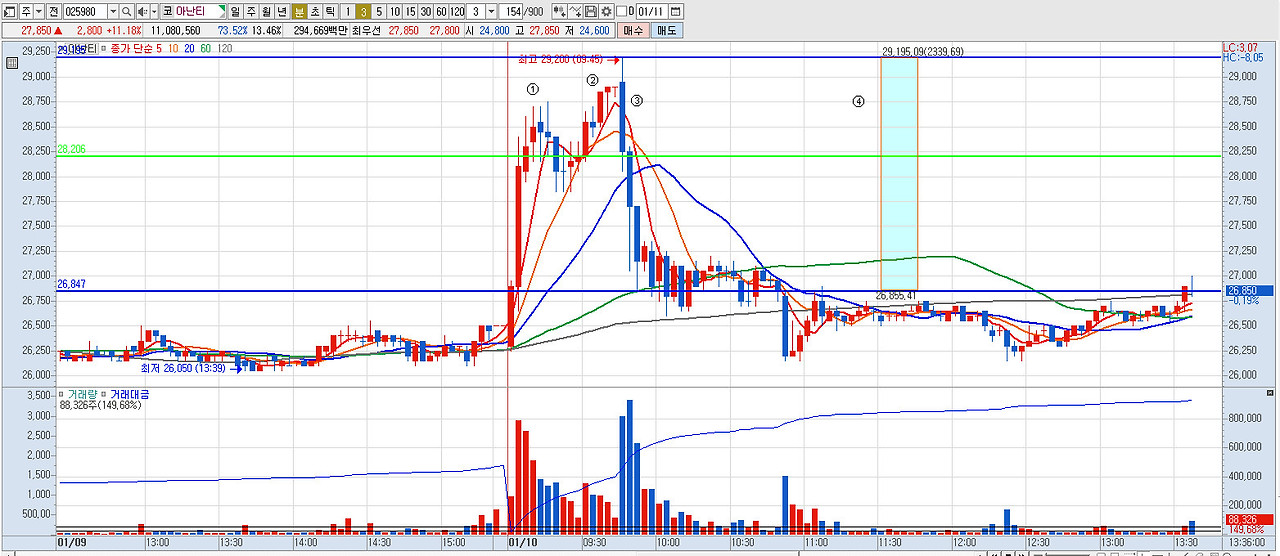The width and height of the screenshot is (1280, 556).
Task: Choose the 1 minute interval button
Action: pos(347,12)
